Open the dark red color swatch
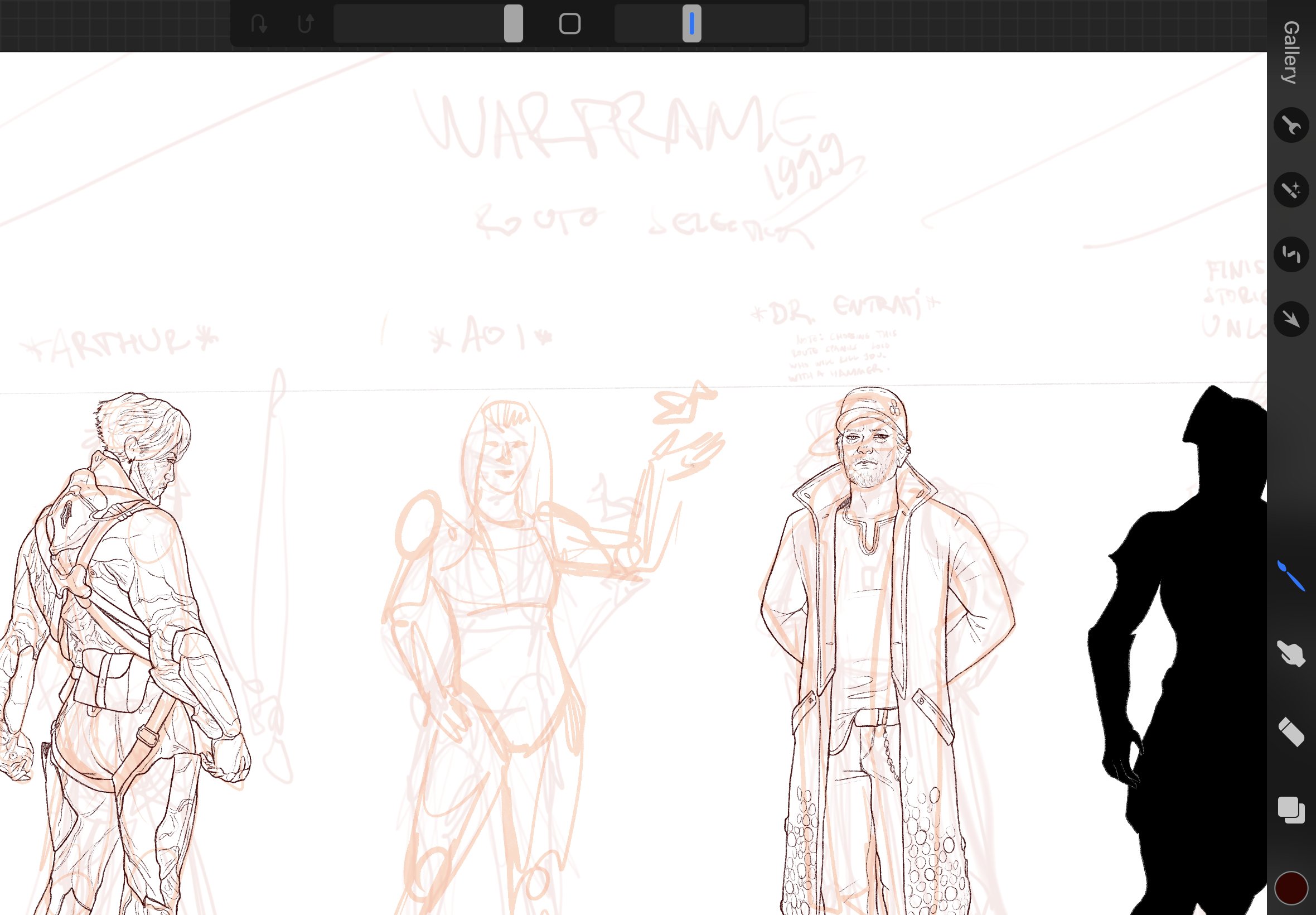Image resolution: width=1316 pixels, height=915 pixels. [1290, 888]
